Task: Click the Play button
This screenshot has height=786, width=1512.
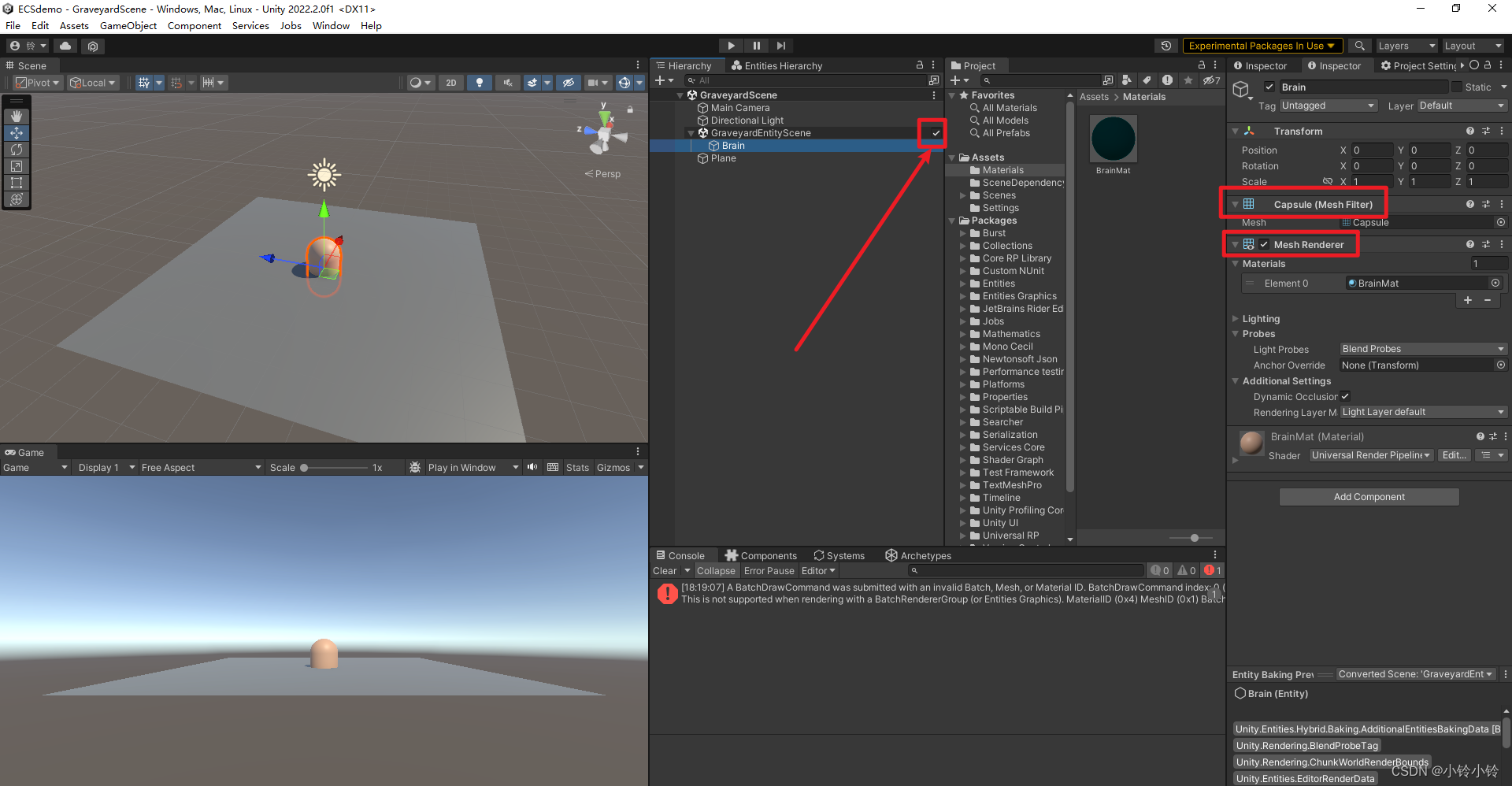Action: tap(731, 46)
